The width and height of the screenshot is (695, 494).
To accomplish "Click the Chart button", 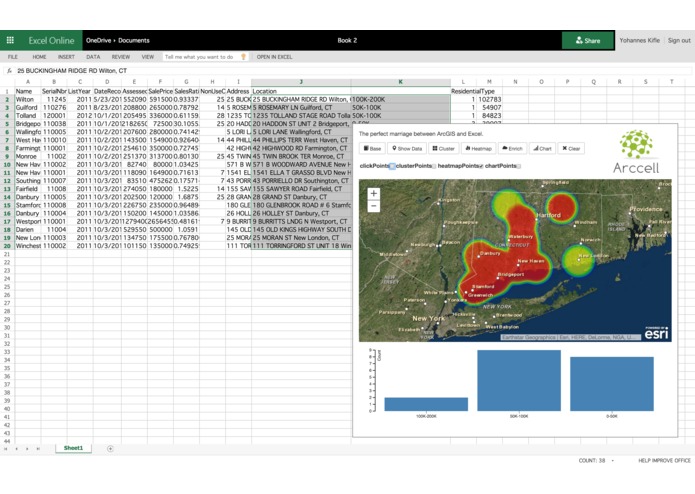I will 542,148.
